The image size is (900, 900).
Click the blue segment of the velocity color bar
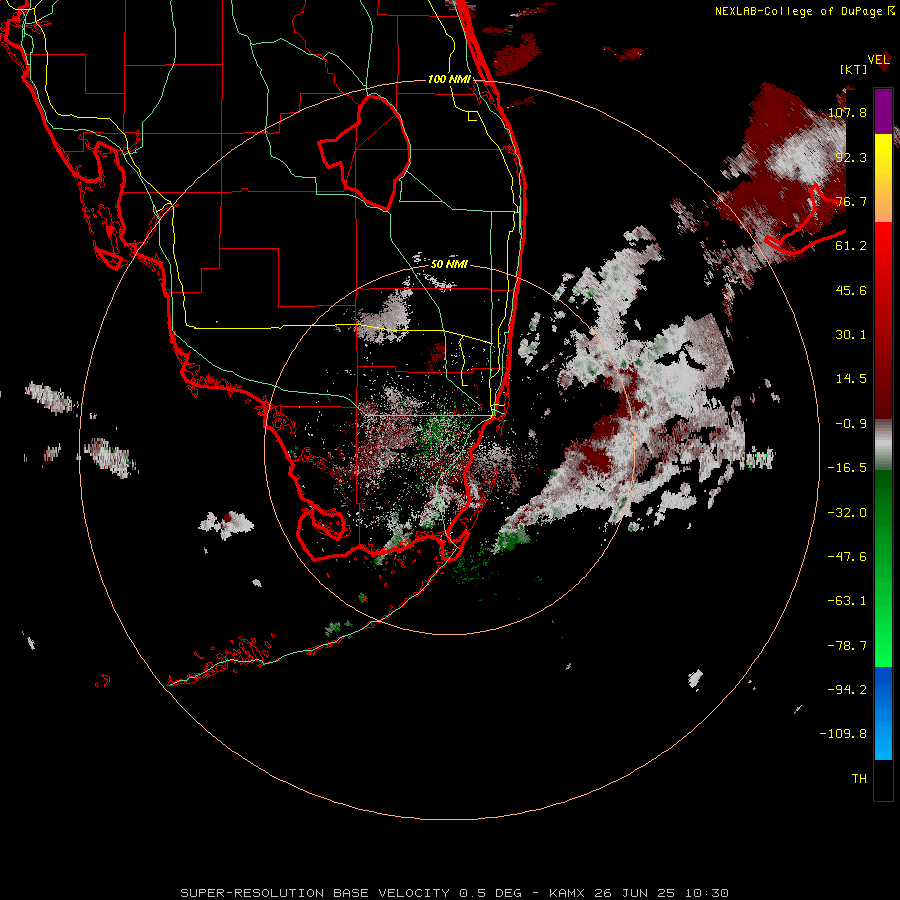pyautogui.click(x=883, y=713)
